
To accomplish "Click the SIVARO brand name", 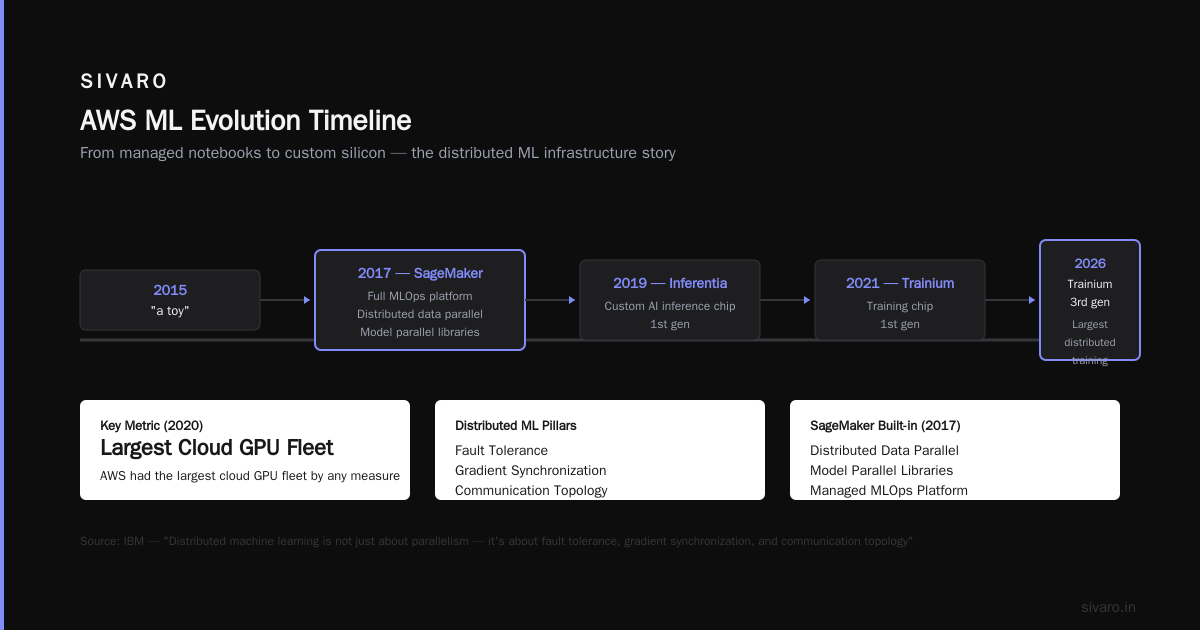I will tap(124, 81).
